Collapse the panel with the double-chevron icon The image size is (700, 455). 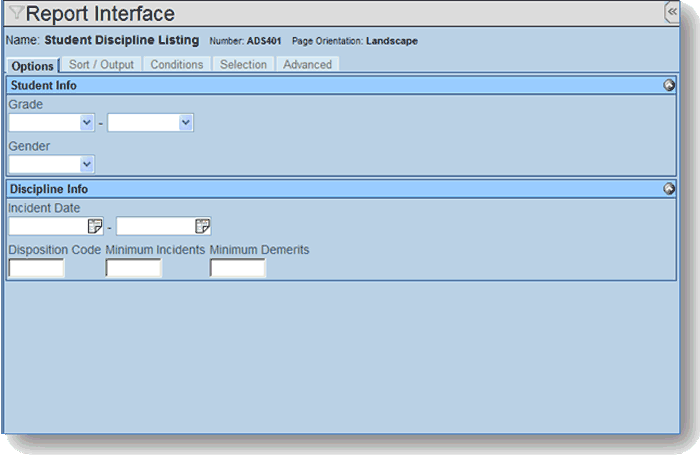672,12
